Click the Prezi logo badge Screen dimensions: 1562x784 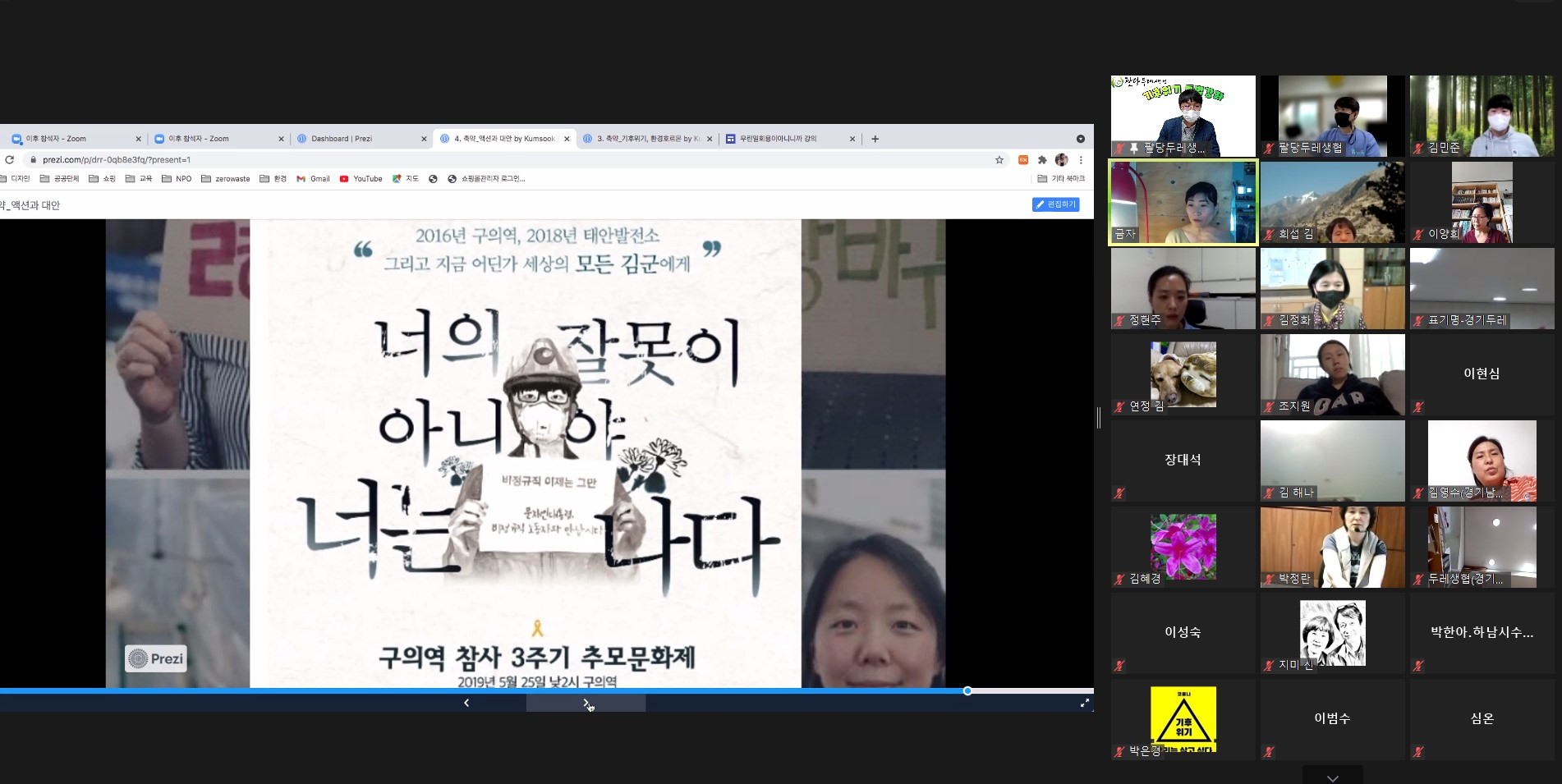coord(156,658)
